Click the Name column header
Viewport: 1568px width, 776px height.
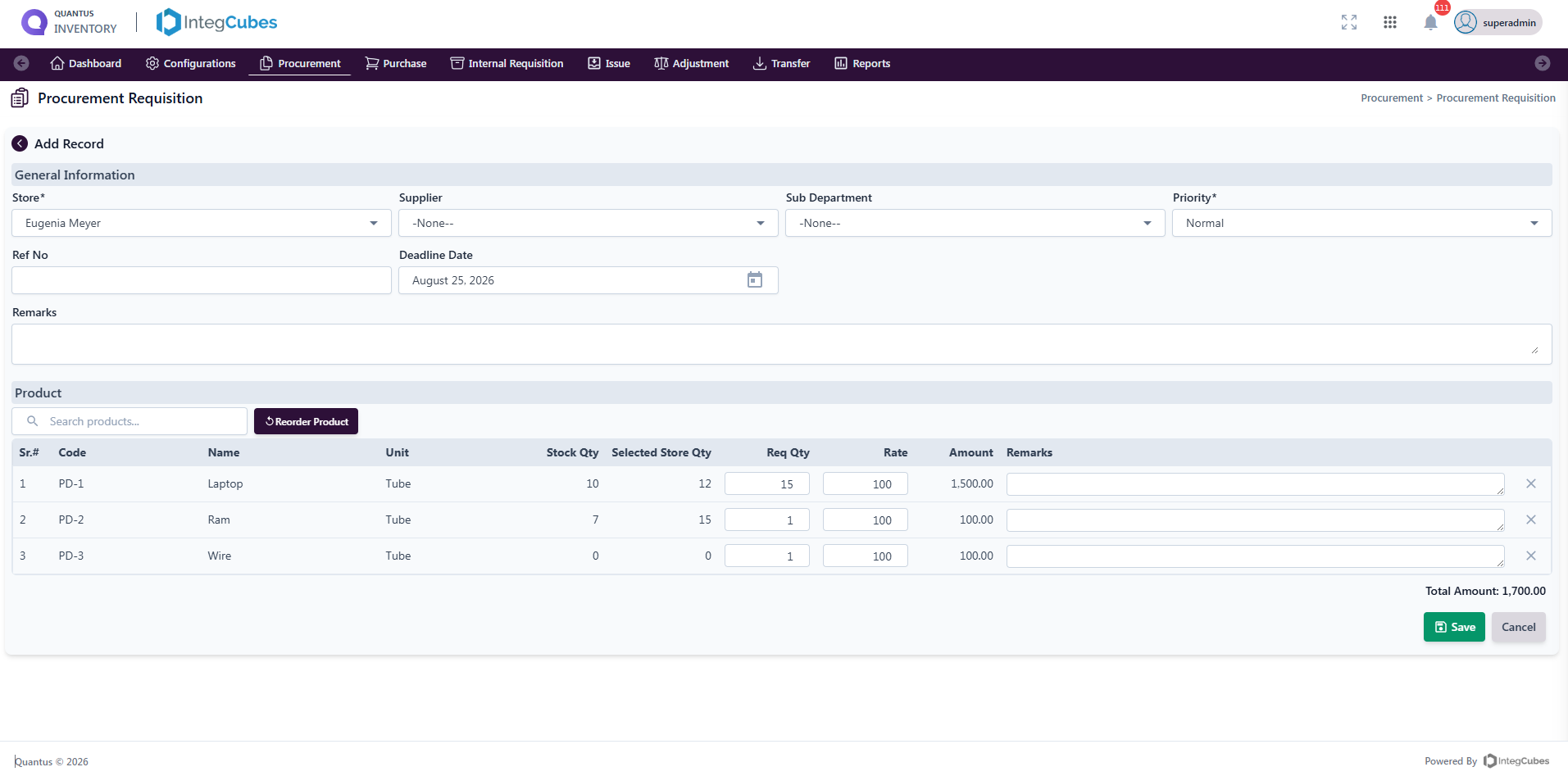point(224,452)
